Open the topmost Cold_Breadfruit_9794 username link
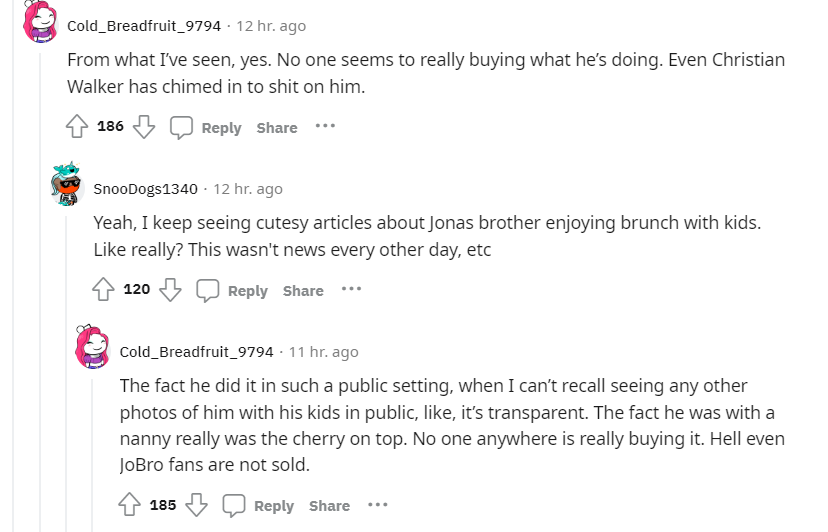The image size is (828, 532). 144,25
